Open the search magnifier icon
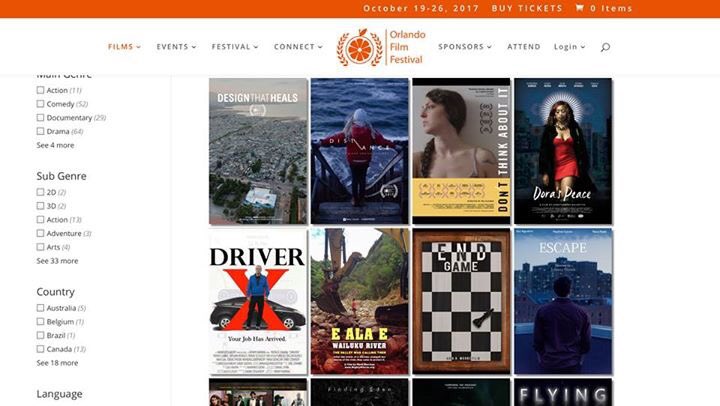Screen dimensions: 720x406 pyautogui.click(x=605, y=47)
